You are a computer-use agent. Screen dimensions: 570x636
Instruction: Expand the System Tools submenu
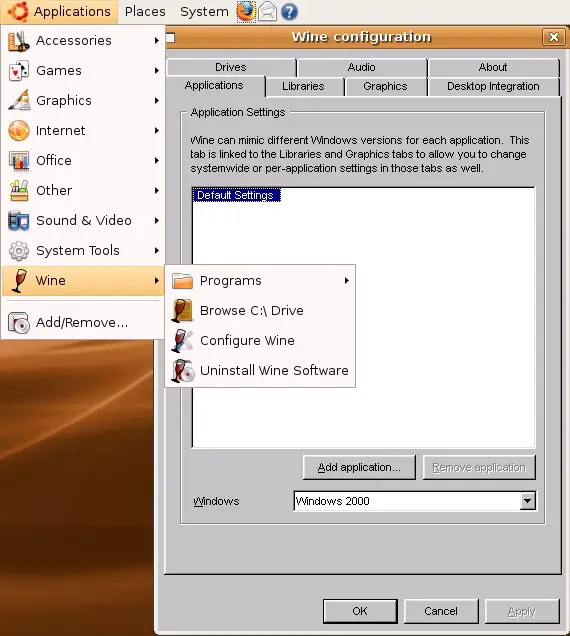(x=83, y=251)
